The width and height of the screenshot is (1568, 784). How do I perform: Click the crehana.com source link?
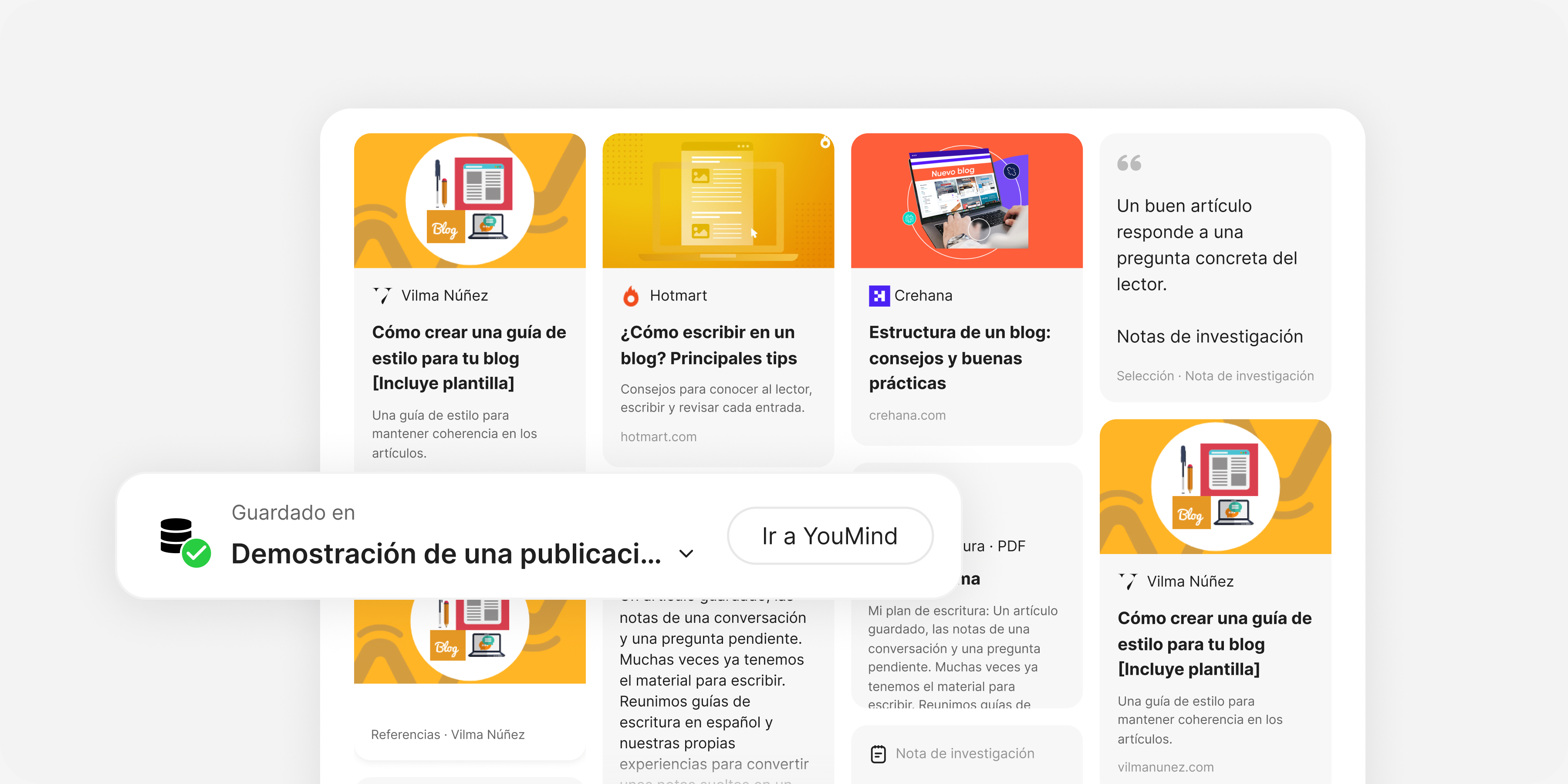[x=907, y=416]
